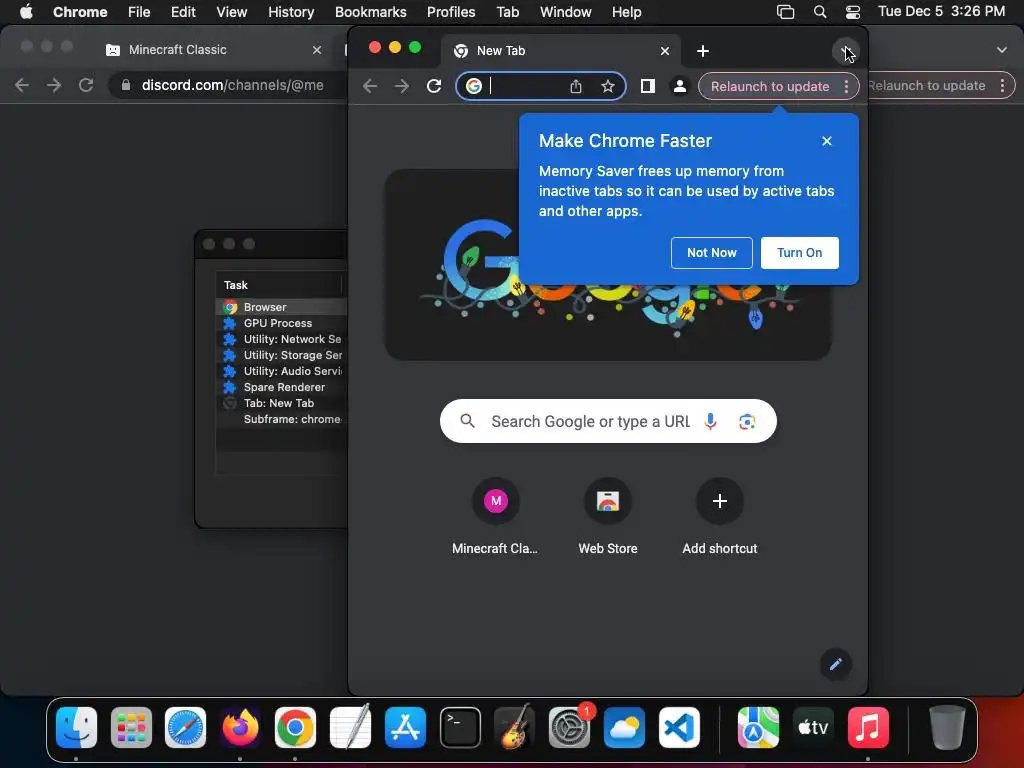1024x768 pixels.
Task: Open Chrome three-dot menu in front window
Action: click(846, 86)
